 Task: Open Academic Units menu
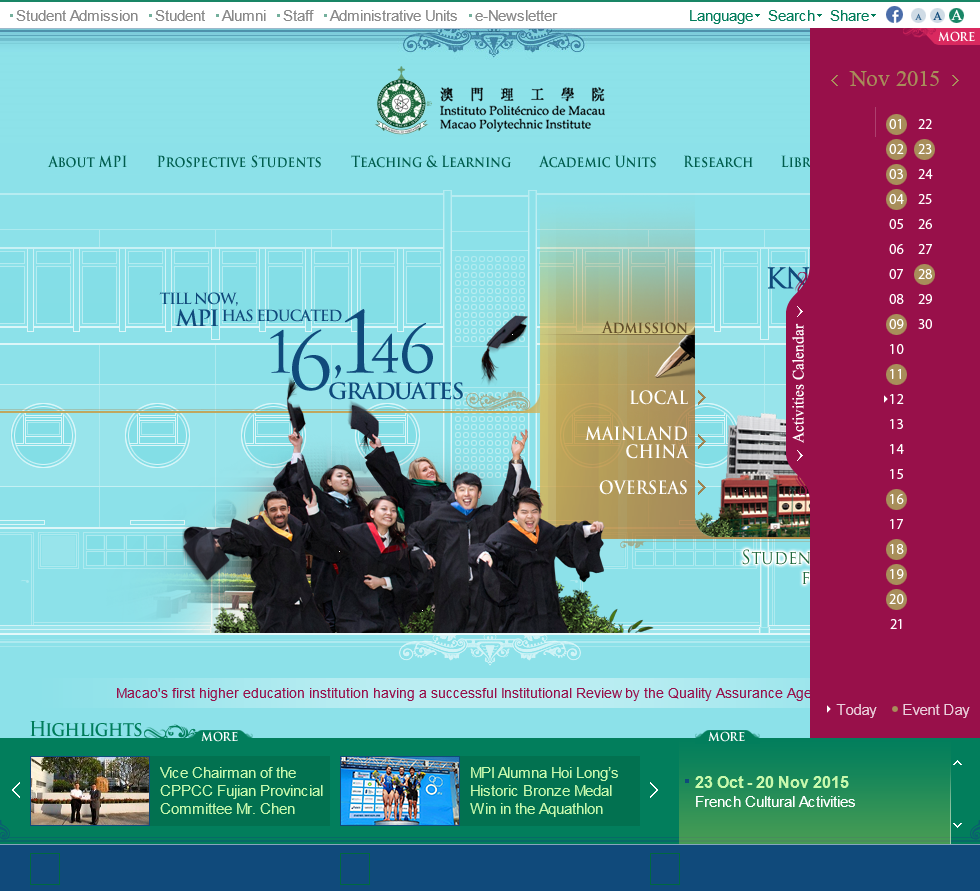coord(598,162)
